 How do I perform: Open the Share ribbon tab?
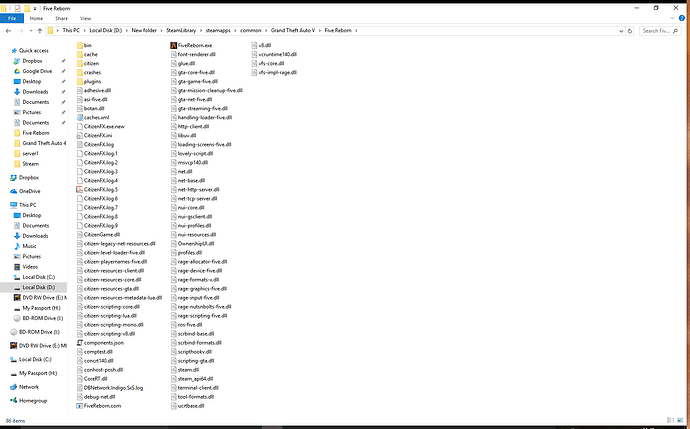(61, 18)
